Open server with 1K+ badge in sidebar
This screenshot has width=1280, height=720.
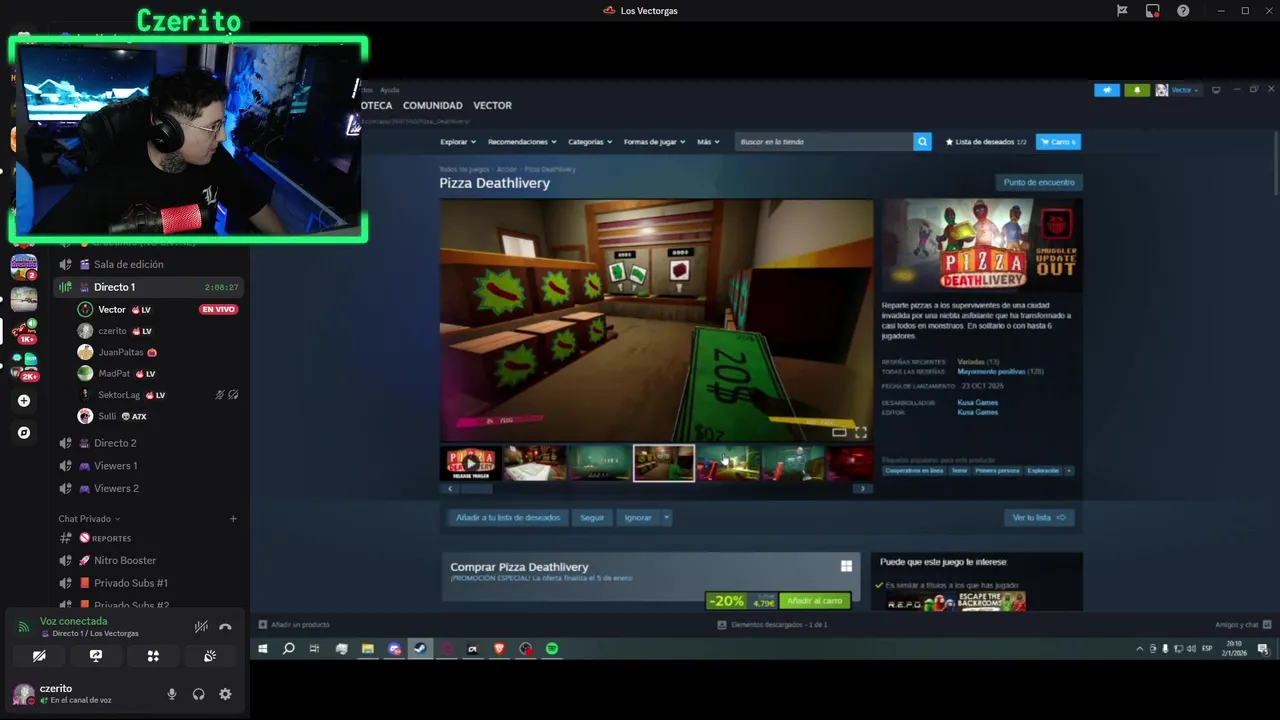(x=24, y=332)
